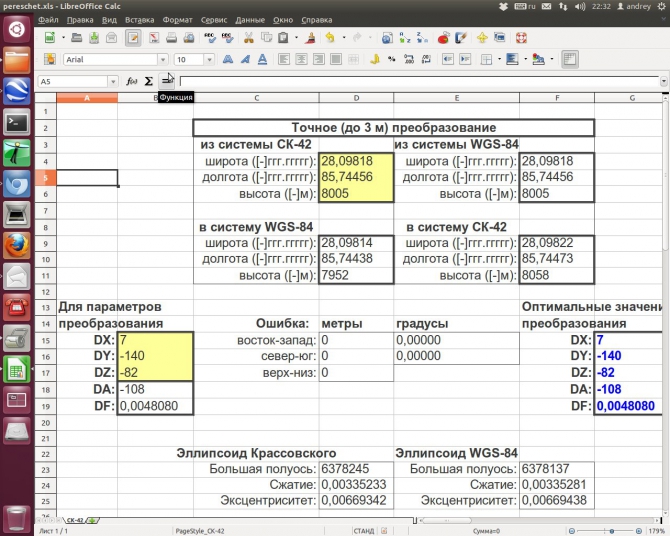Image resolution: width=670 pixels, height=536 pixels.
Task: Open the Формат menu
Action: (x=178, y=19)
